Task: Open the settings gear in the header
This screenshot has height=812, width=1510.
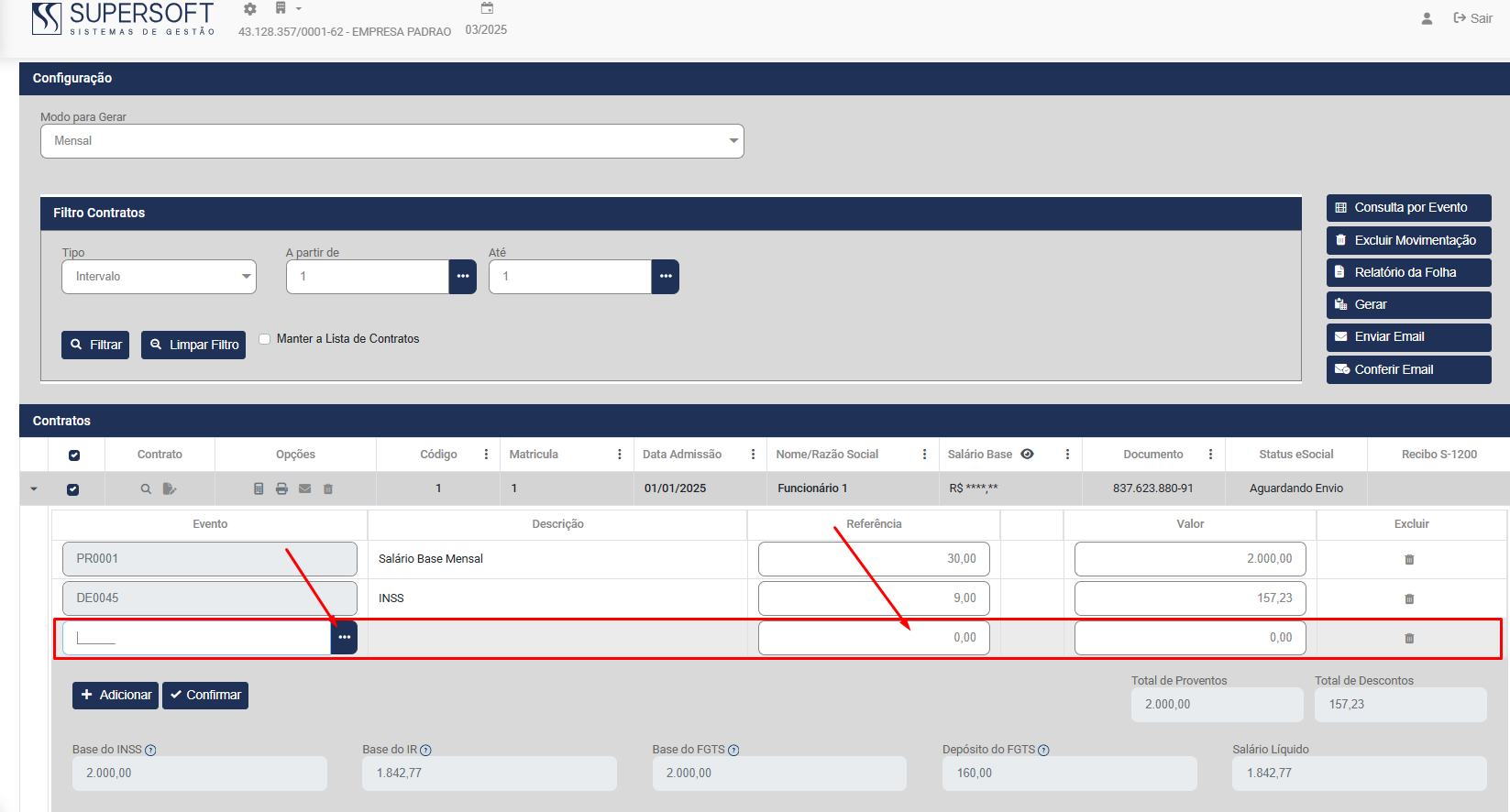Action: click(x=249, y=9)
